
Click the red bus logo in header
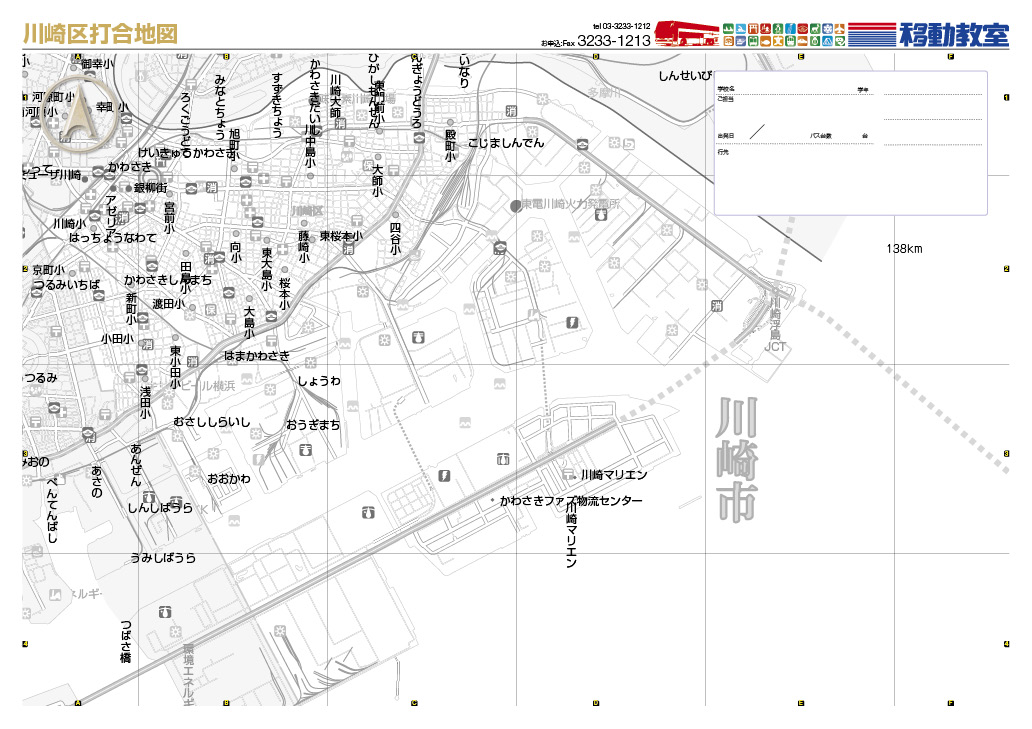[686, 33]
